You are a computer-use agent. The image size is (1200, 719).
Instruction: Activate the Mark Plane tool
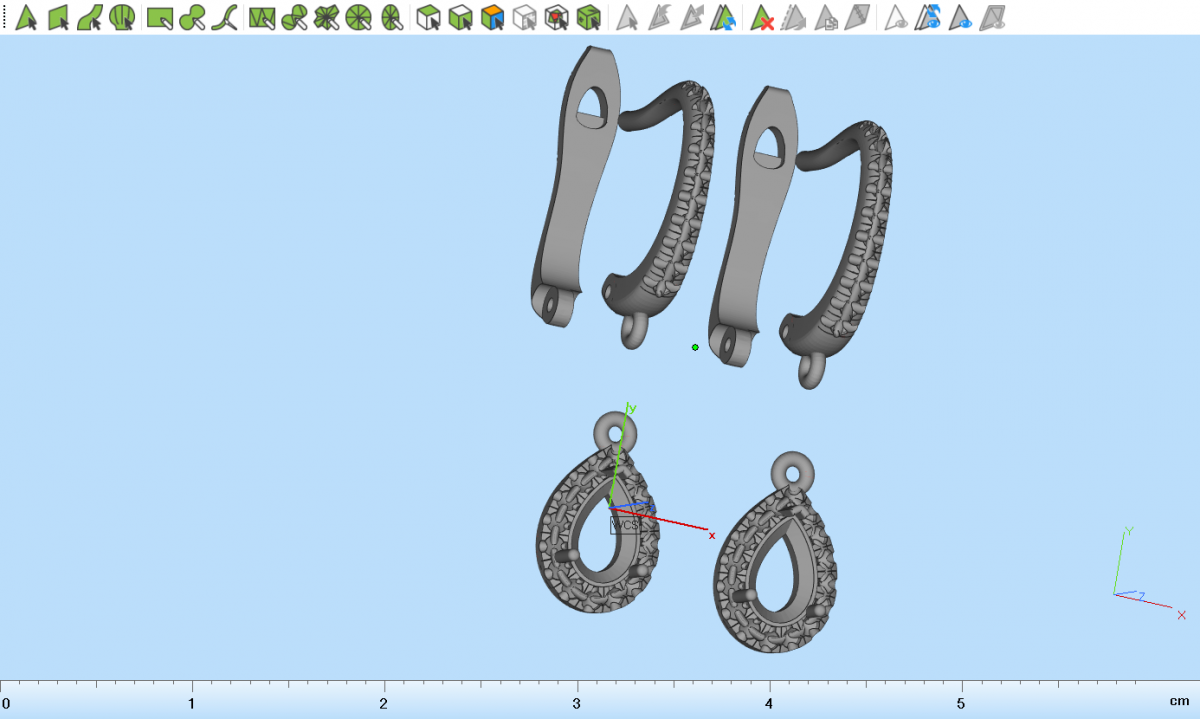58,17
